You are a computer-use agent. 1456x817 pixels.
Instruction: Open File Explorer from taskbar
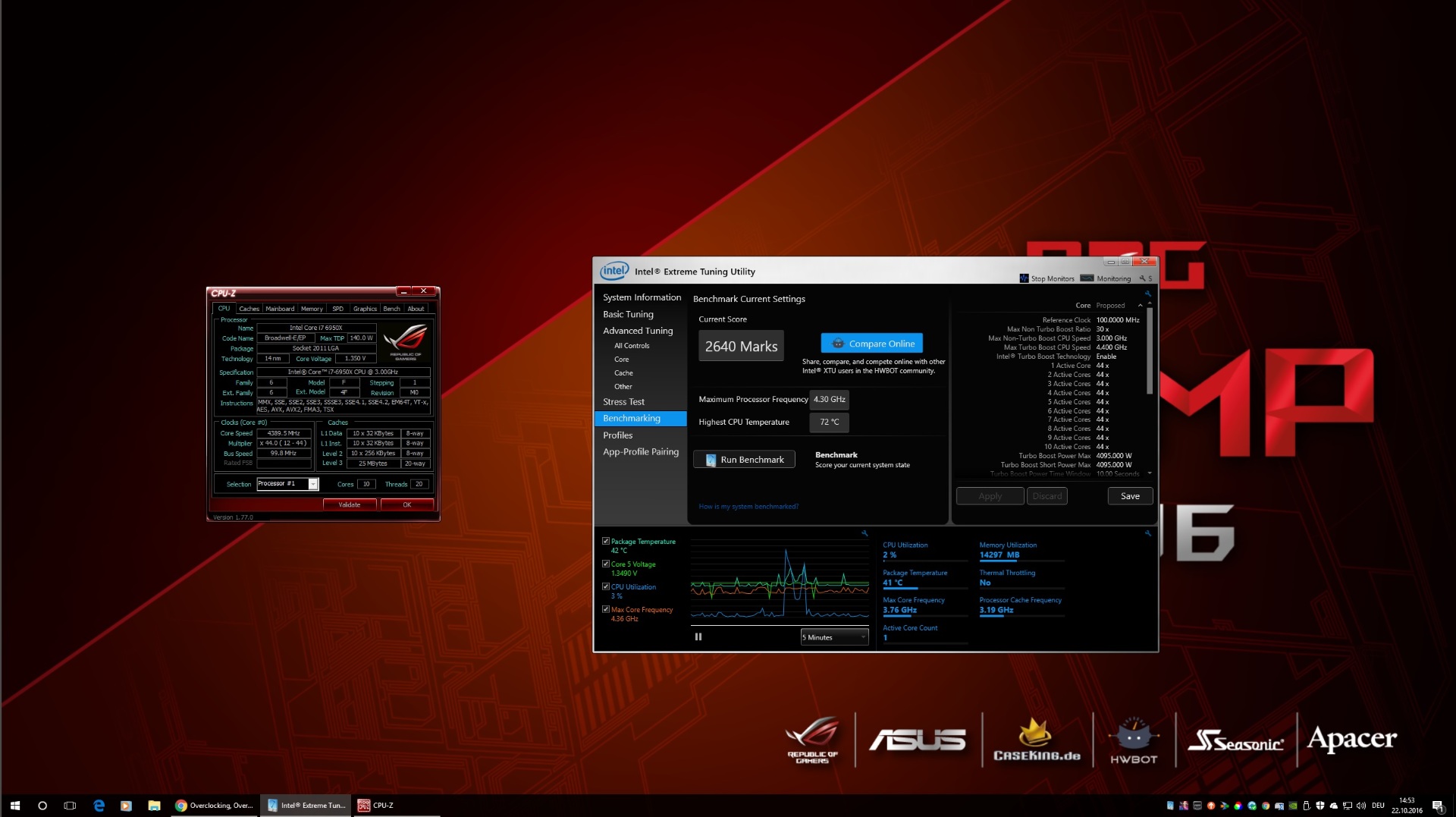(154, 806)
